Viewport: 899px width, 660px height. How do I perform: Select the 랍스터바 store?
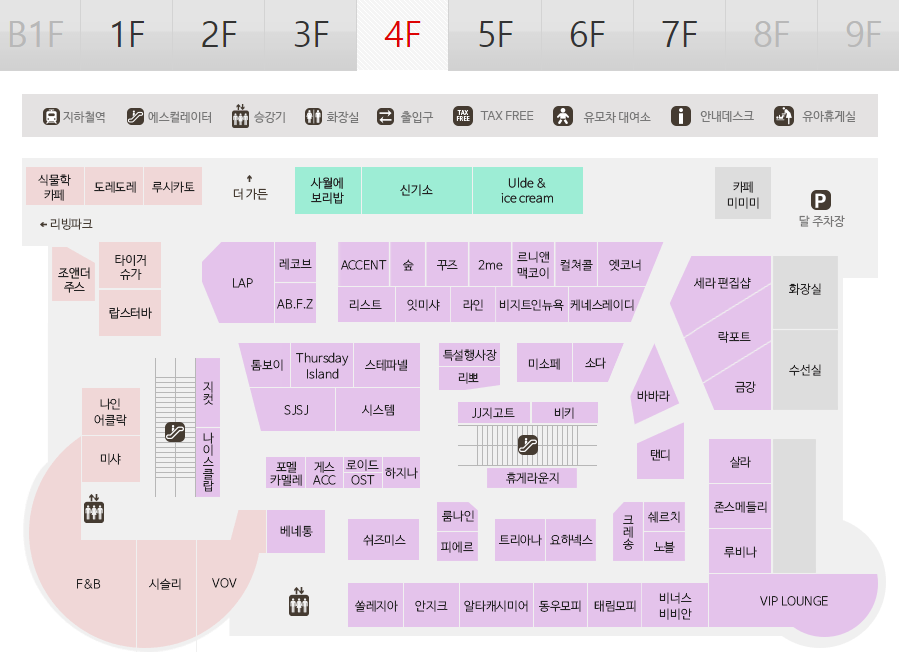point(130,313)
